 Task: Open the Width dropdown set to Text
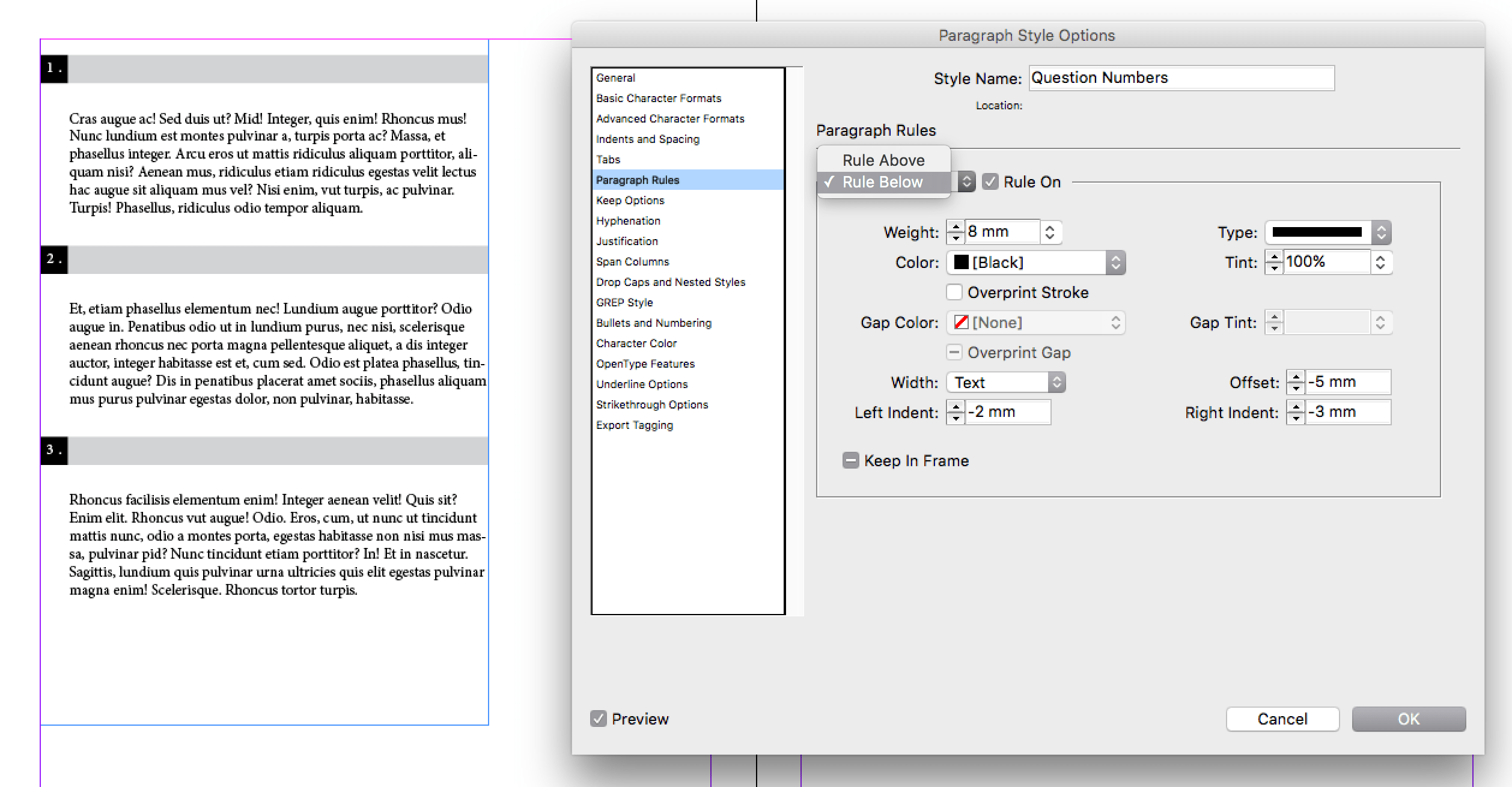(1005, 382)
